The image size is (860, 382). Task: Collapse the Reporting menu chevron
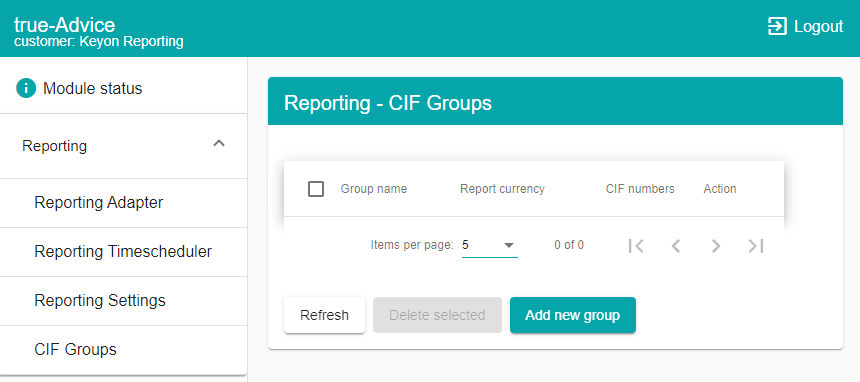pyautogui.click(x=219, y=144)
